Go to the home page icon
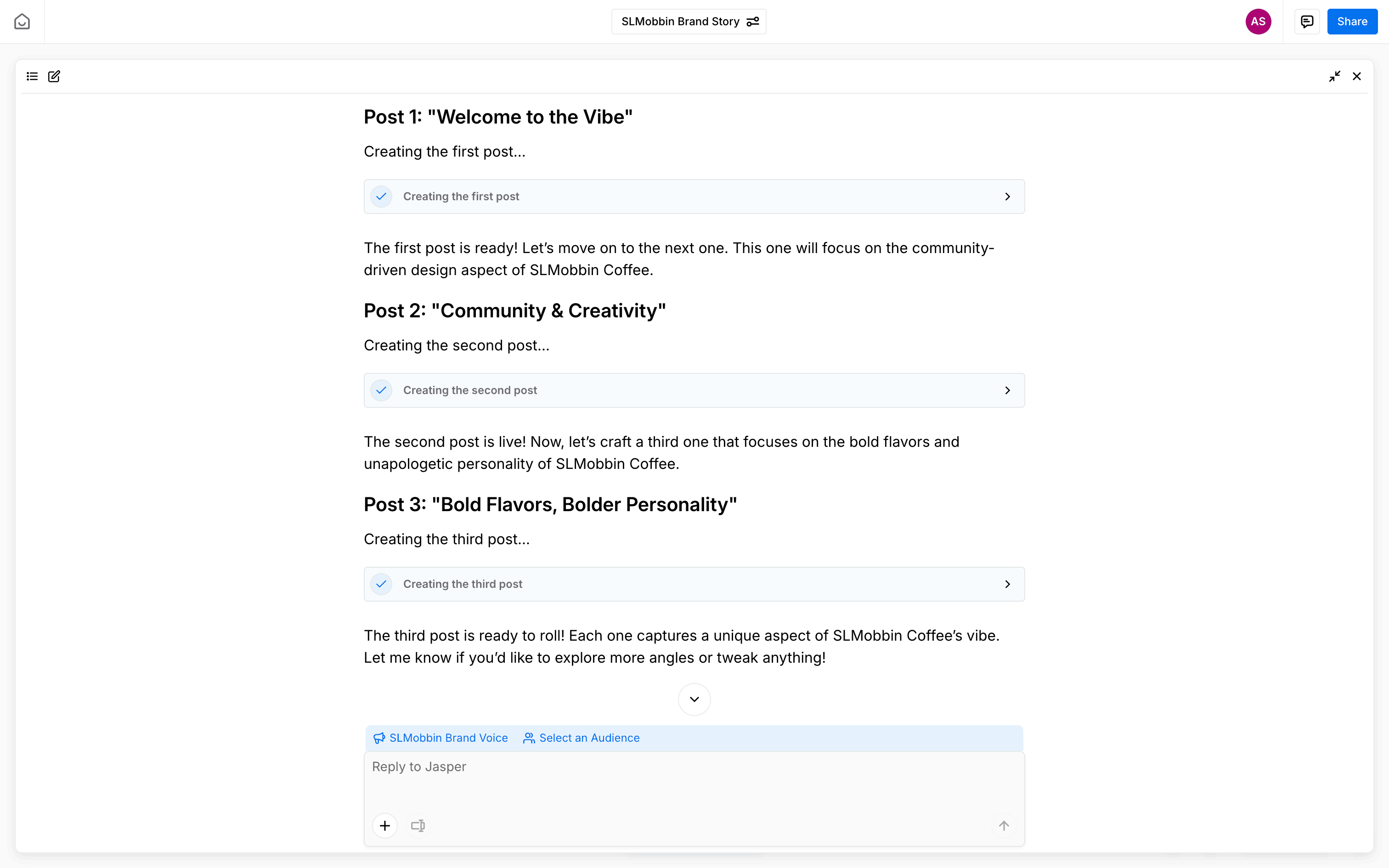Viewport: 1389px width, 868px height. (22, 22)
